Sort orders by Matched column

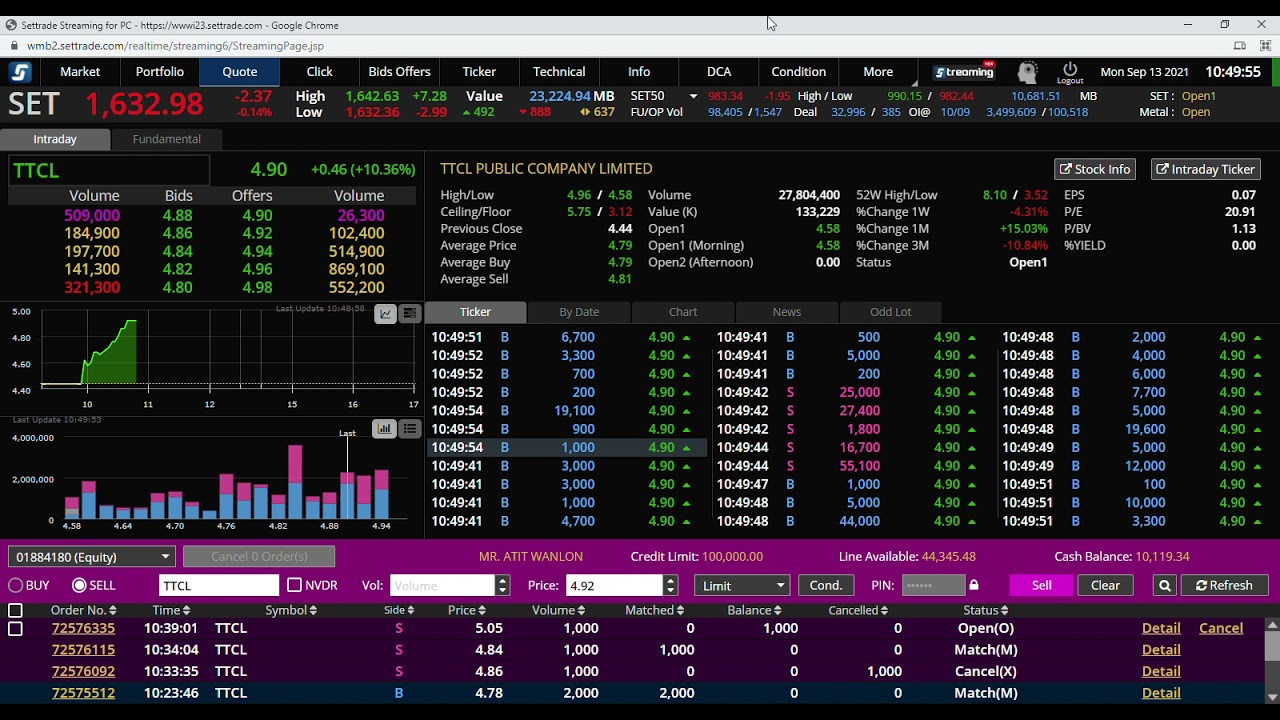[x=654, y=610]
